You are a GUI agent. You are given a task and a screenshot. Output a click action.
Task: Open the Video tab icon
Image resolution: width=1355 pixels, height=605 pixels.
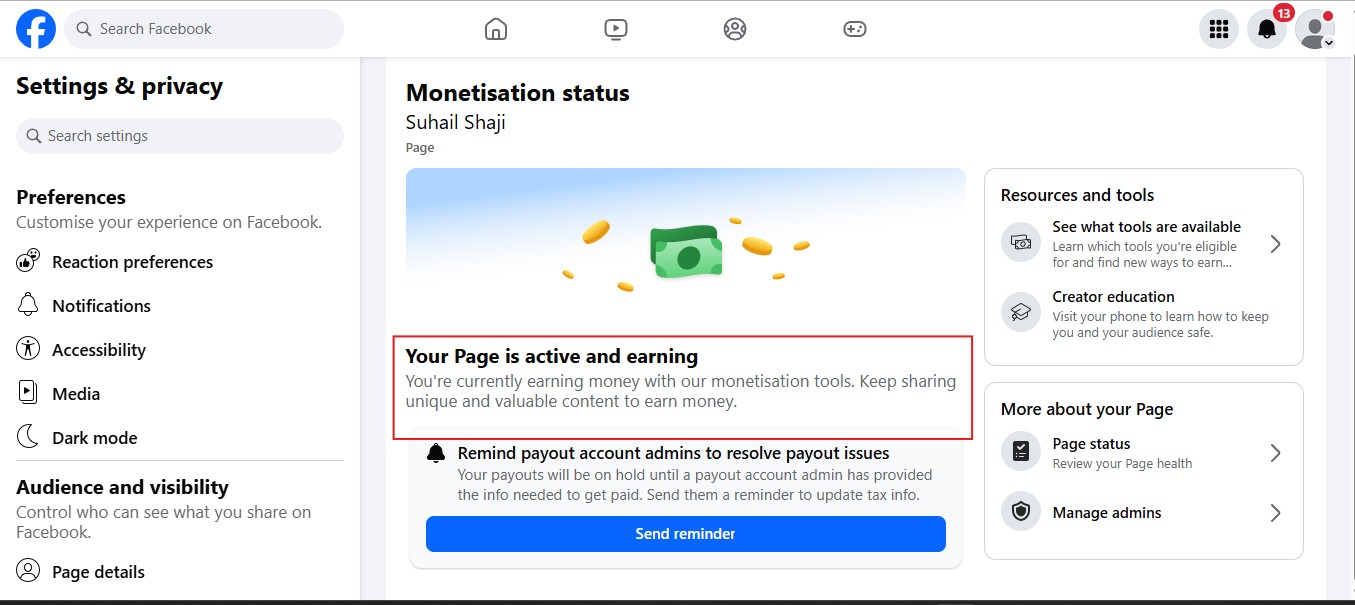click(x=616, y=29)
